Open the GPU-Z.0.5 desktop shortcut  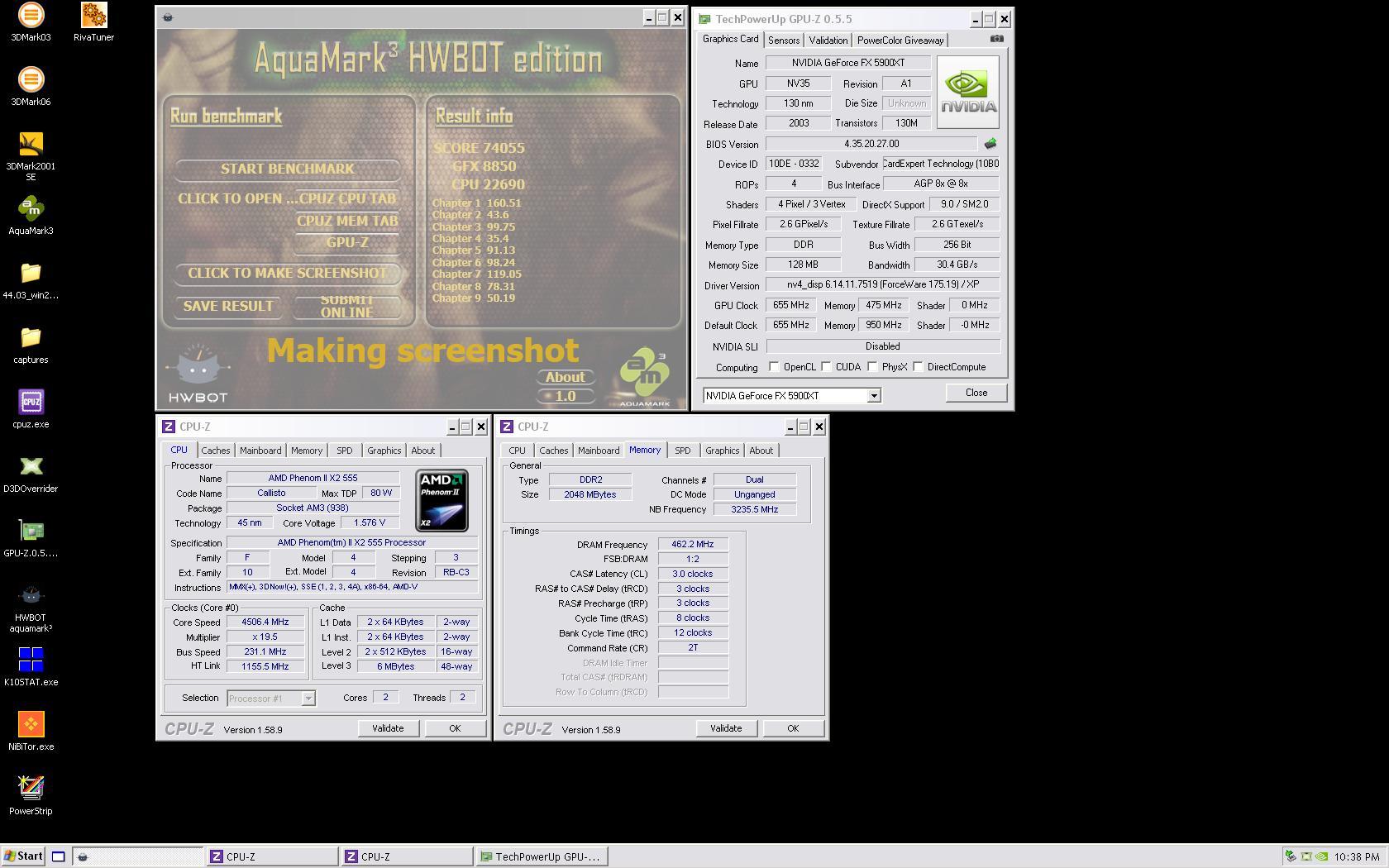31,538
